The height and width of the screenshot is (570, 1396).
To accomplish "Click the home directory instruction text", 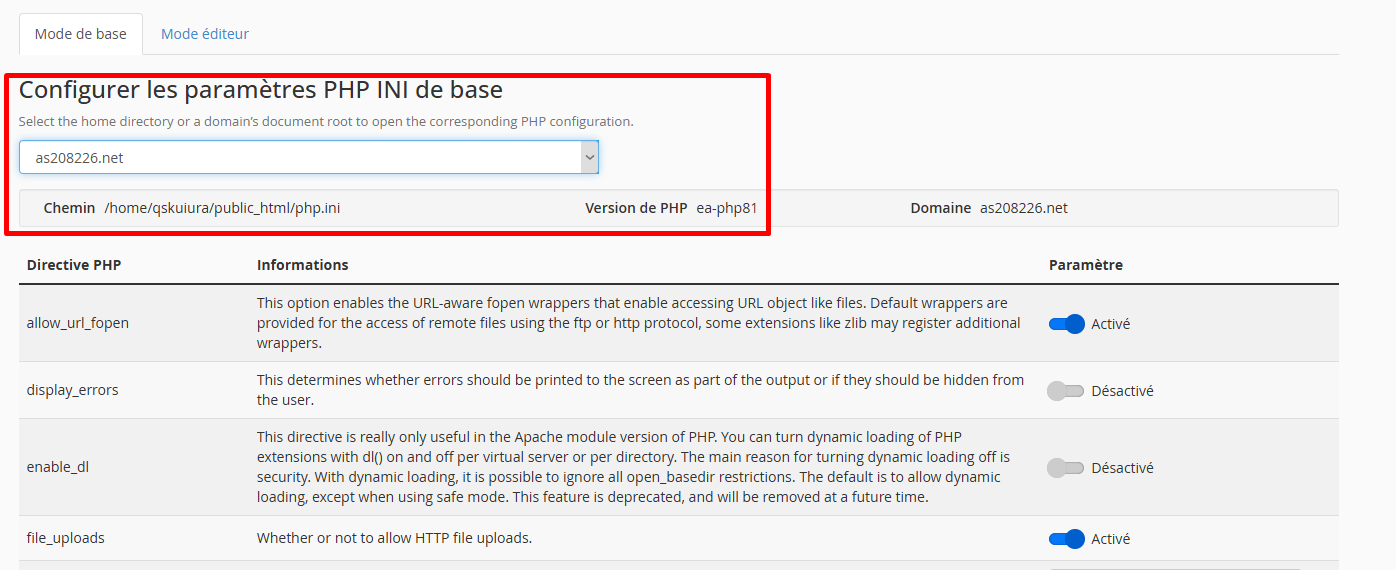I will coord(326,122).
